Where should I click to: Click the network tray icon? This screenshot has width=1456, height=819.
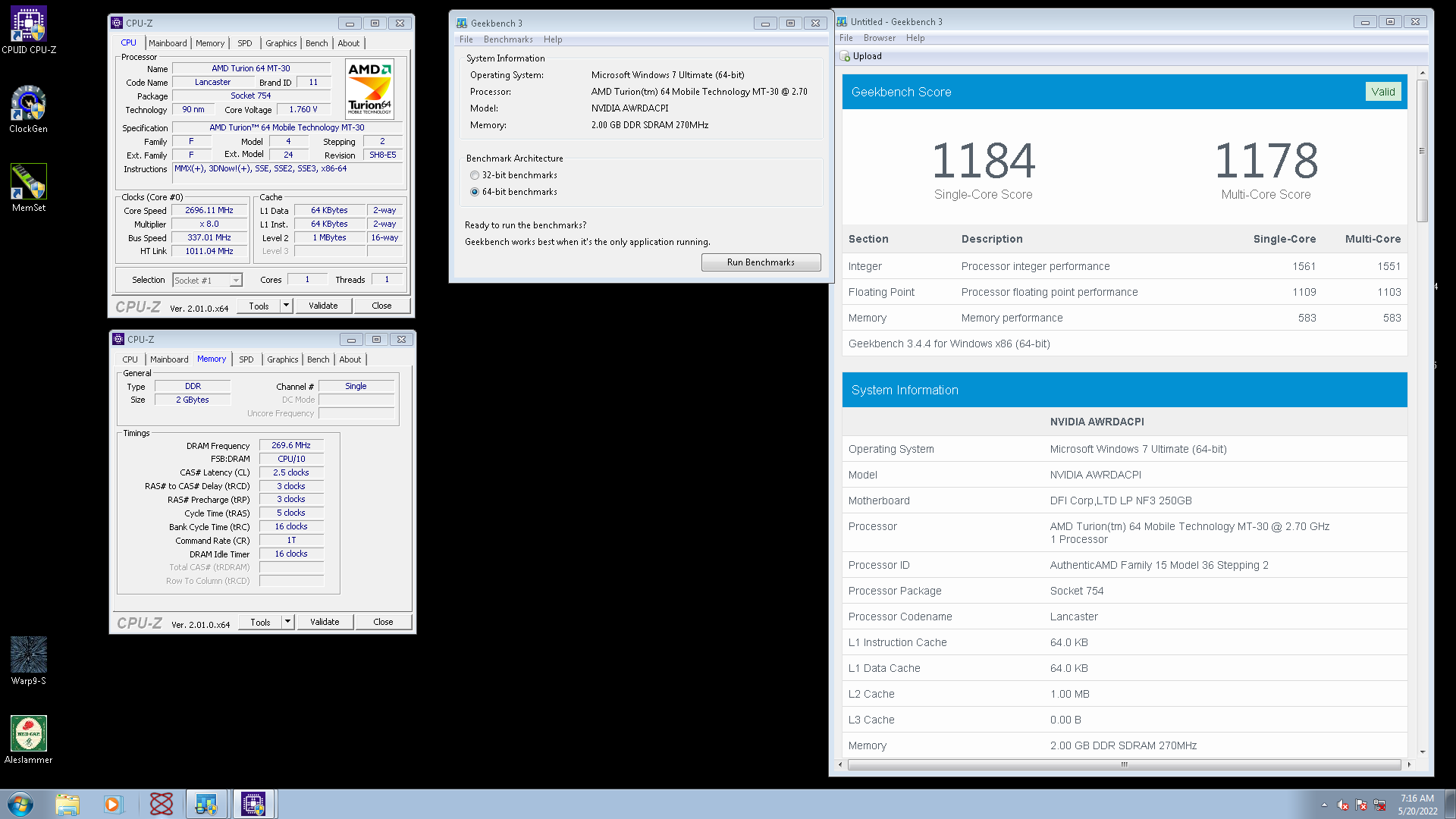pyautogui.click(x=1379, y=805)
